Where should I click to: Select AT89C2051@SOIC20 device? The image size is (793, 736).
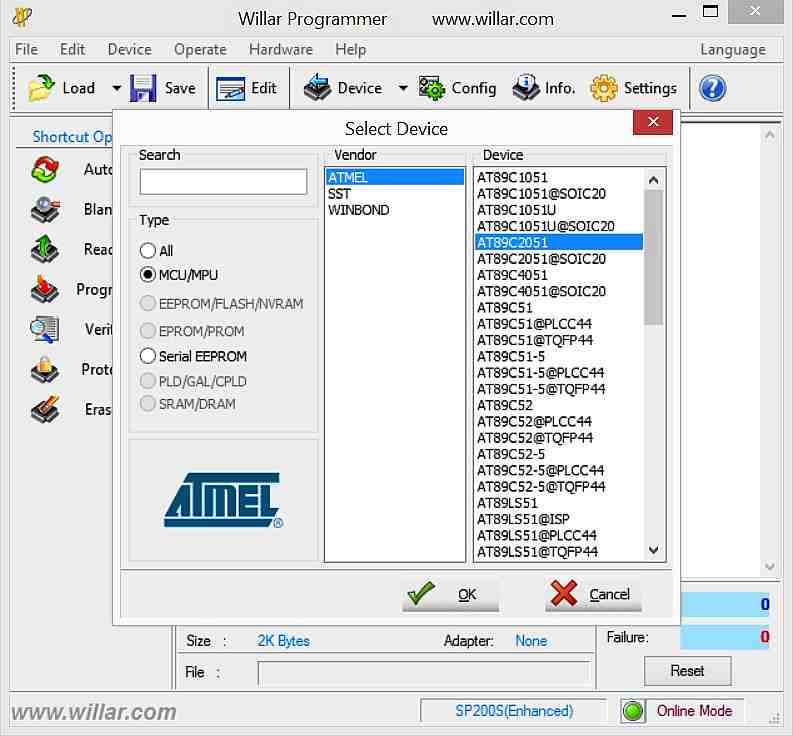pos(559,258)
